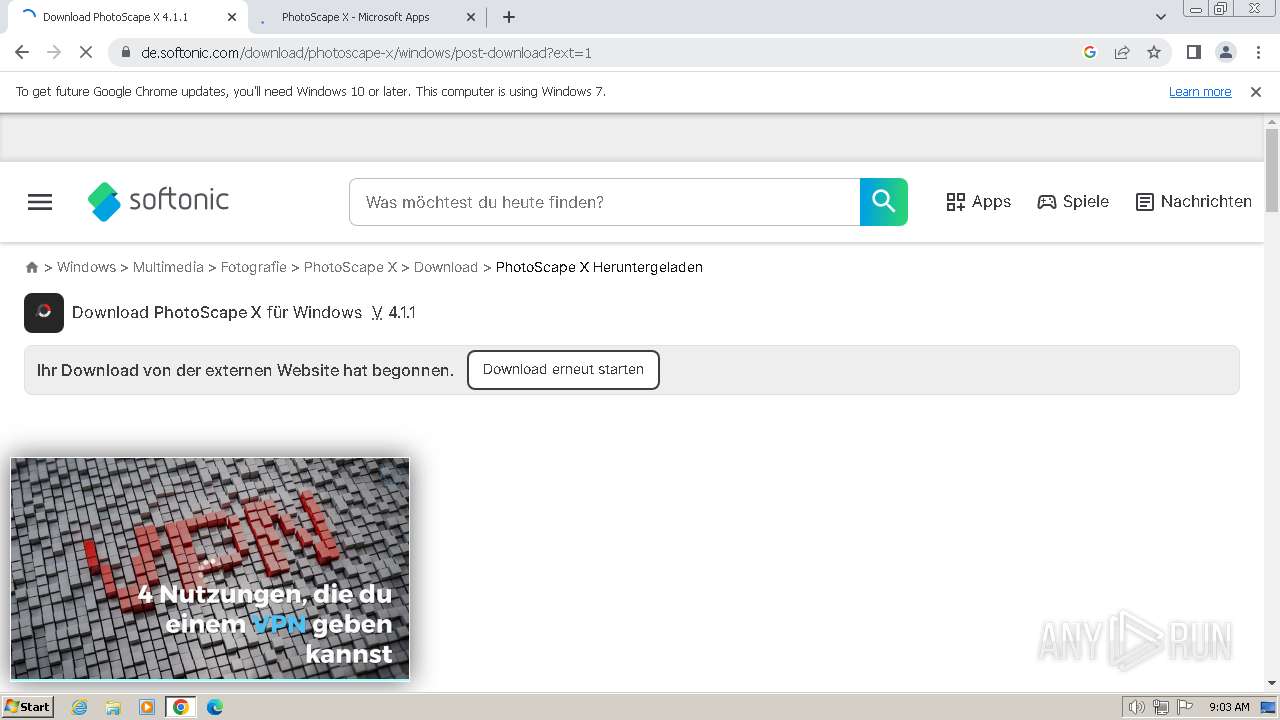Open Softonic hamburger menu
This screenshot has width=1280, height=720.
(40, 202)
